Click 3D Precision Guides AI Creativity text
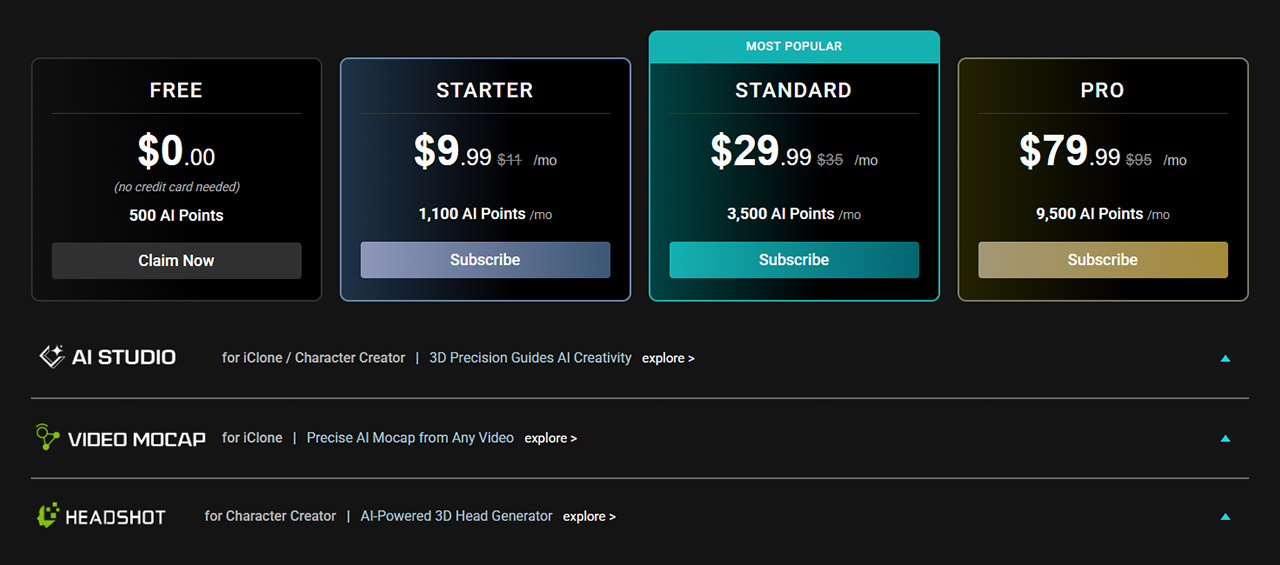Screen dimensions: 1280x565 click(530, 358)
